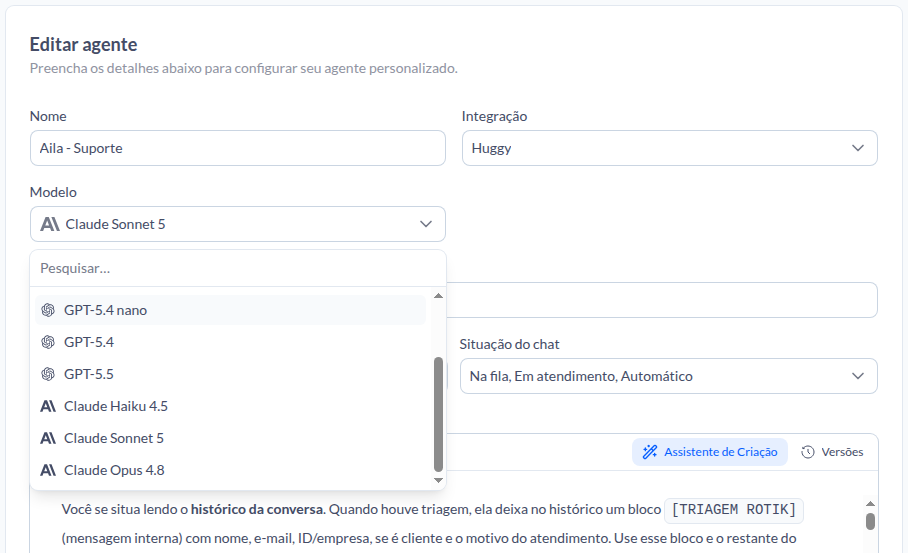This screenshot has width=908, height=553.
Task: Click the Anthropic icon beside Claude Opus 4.8
Action: tap(48, 470)
